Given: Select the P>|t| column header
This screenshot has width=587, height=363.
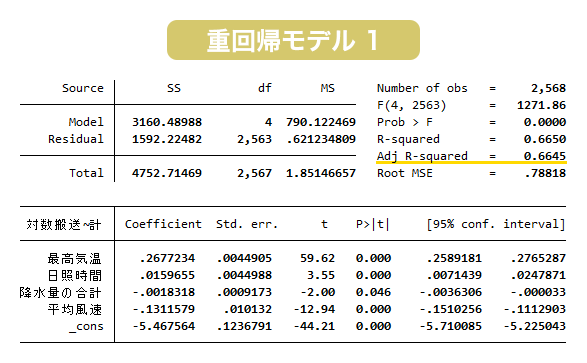Looking at the screenshot, I should [373, 224].
